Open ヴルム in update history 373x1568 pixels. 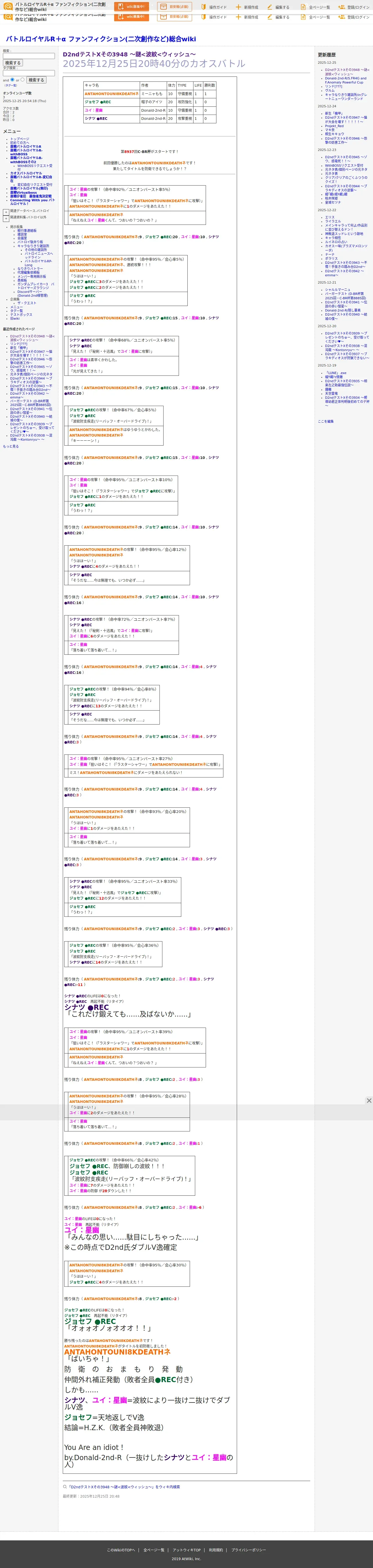coord(330,90)
